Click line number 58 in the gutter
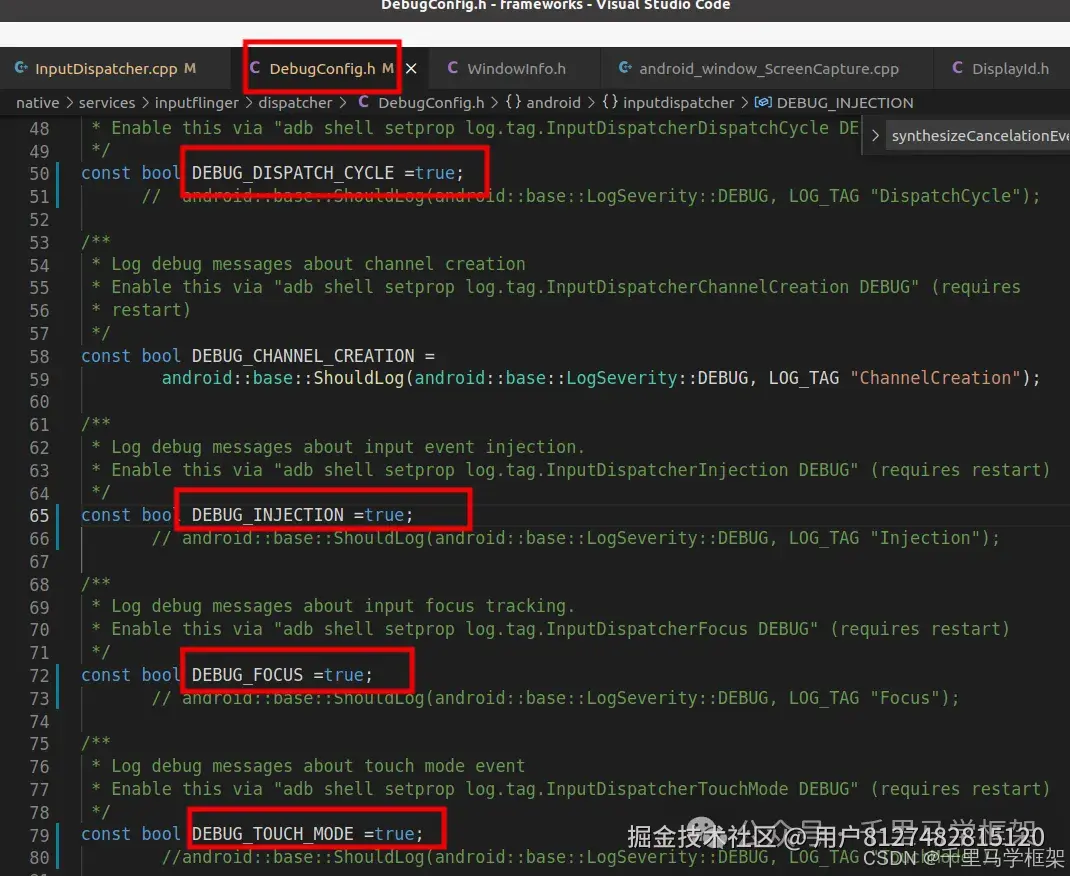This screenshot has height=876, width=1070. [x=40, y=357]
